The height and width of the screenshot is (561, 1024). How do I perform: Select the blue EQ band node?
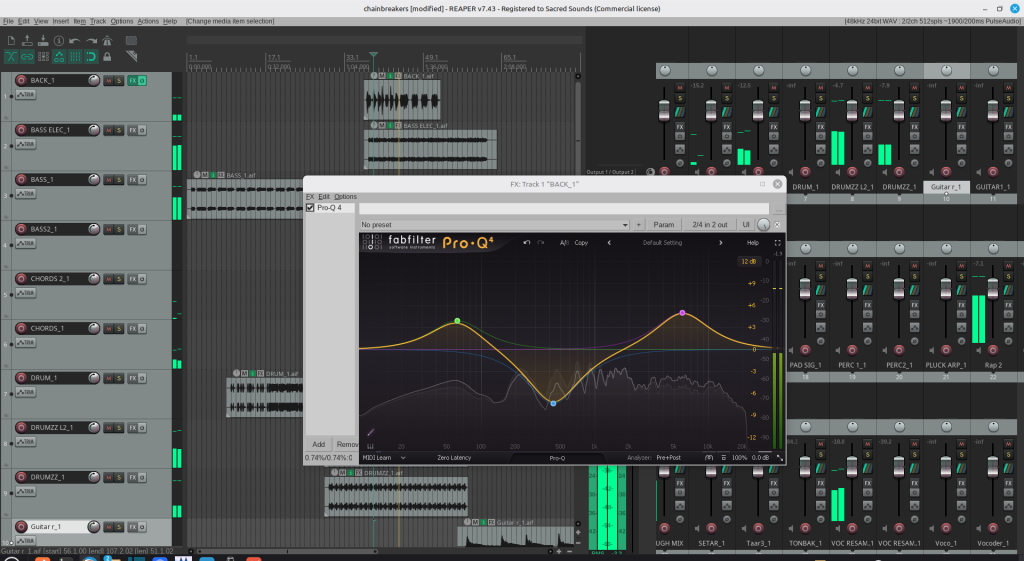(553, 404)
